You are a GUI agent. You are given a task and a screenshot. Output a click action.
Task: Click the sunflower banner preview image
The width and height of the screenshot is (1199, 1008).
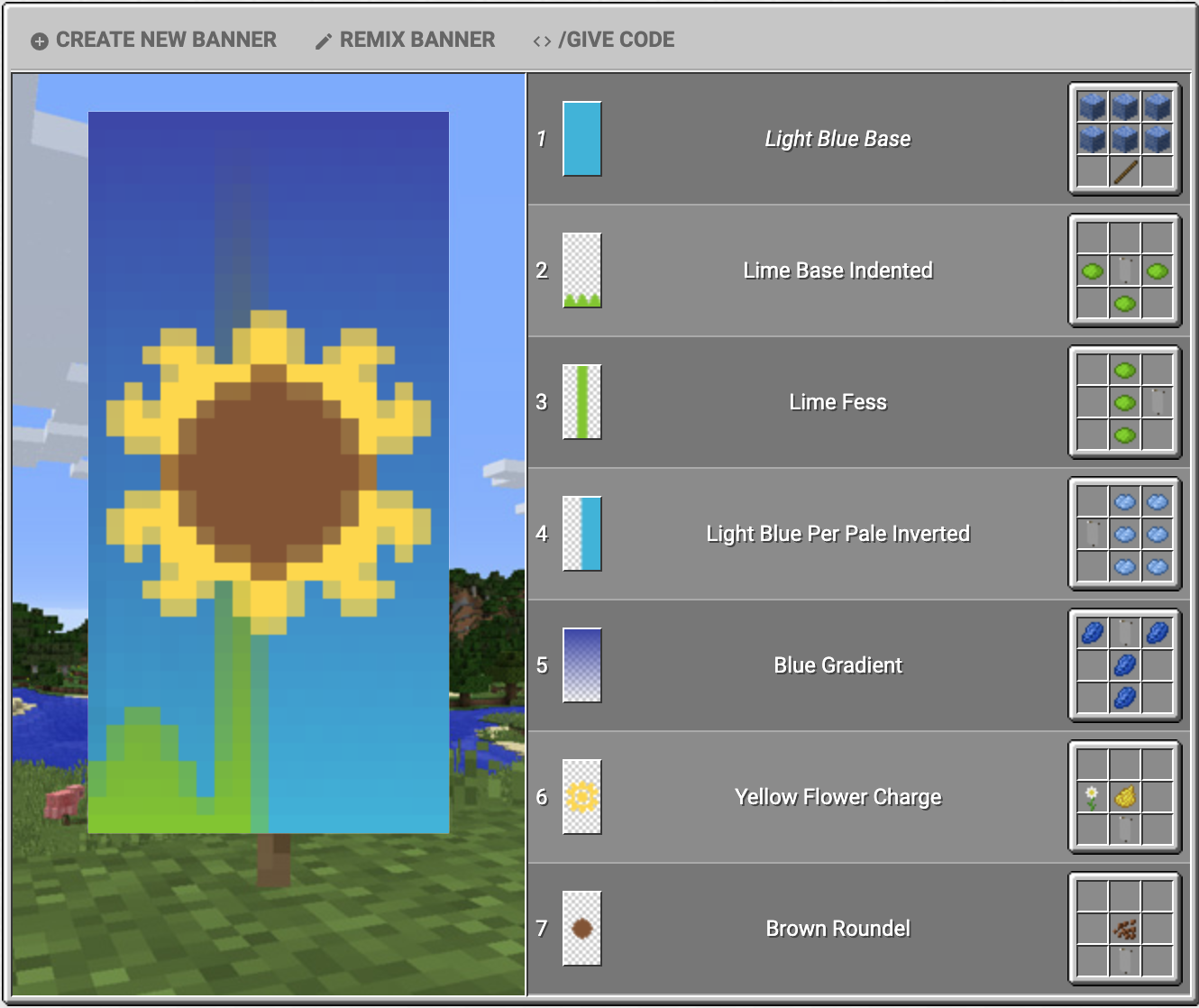pyautogui.click(x=269, y=472)
